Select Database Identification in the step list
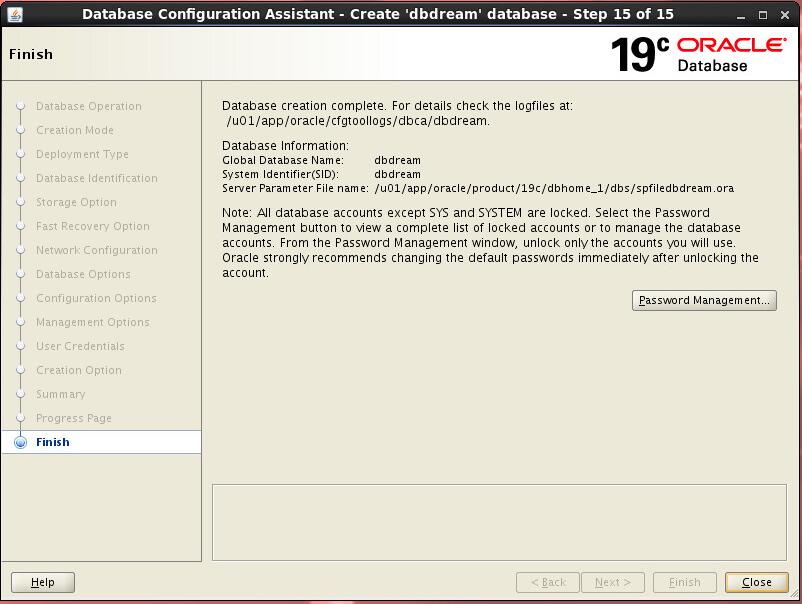 [x=96, y=178]
